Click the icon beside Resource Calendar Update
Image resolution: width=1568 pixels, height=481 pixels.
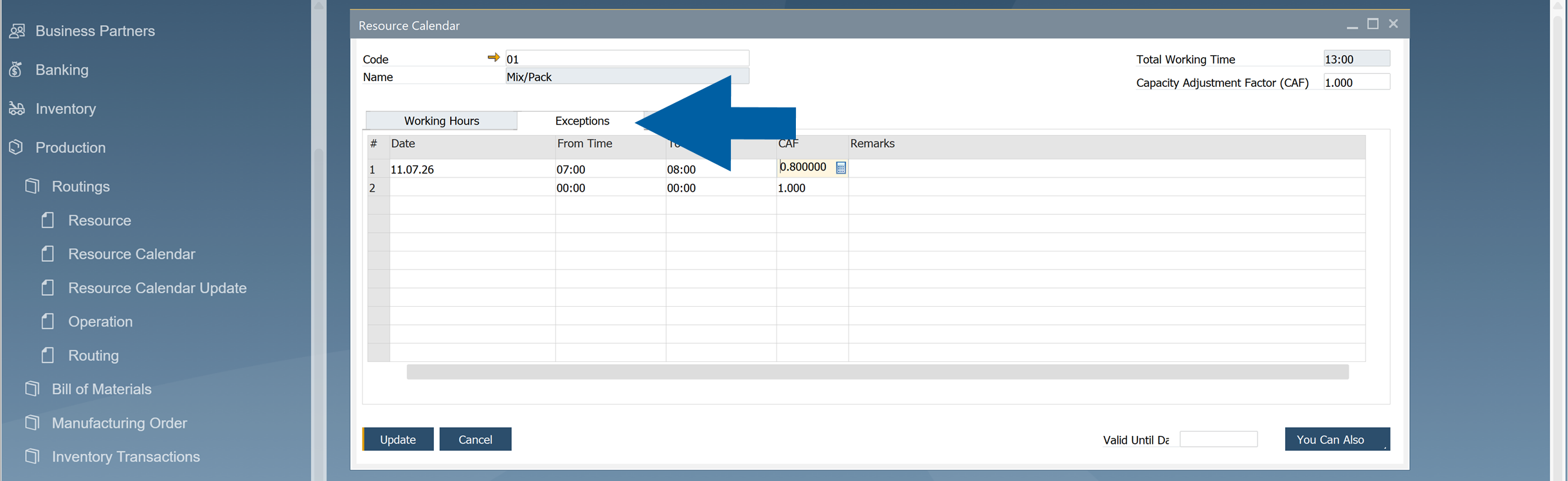click(48, 287)
